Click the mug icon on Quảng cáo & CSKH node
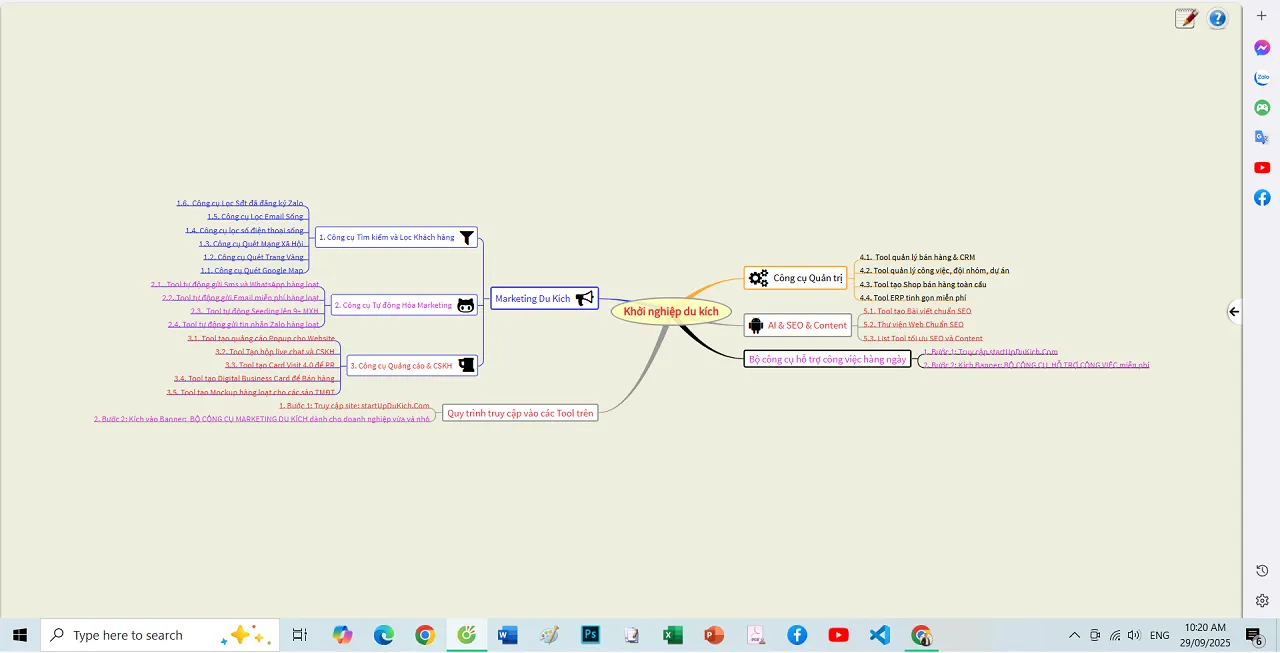Image resolution: width=1280 pixels, height=653 pixels. click(466, 365)
